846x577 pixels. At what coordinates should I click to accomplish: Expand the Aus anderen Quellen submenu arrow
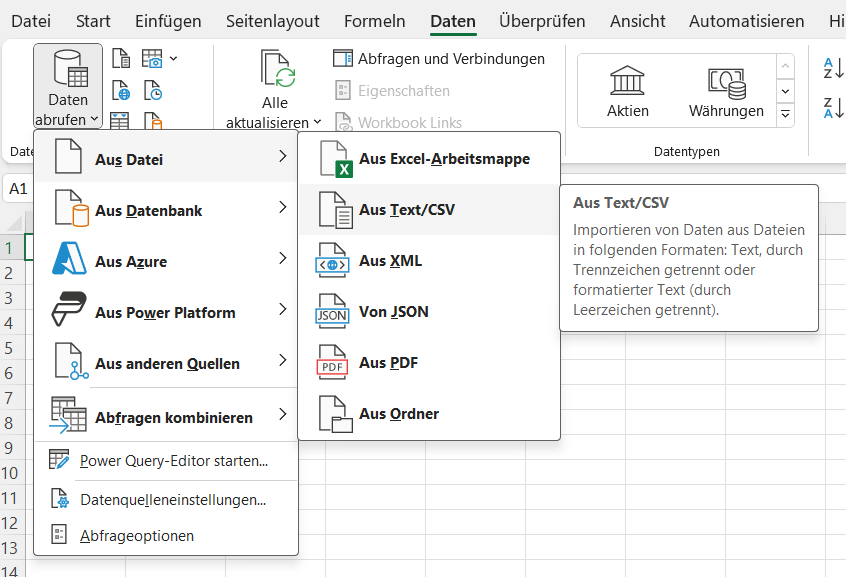283,361
